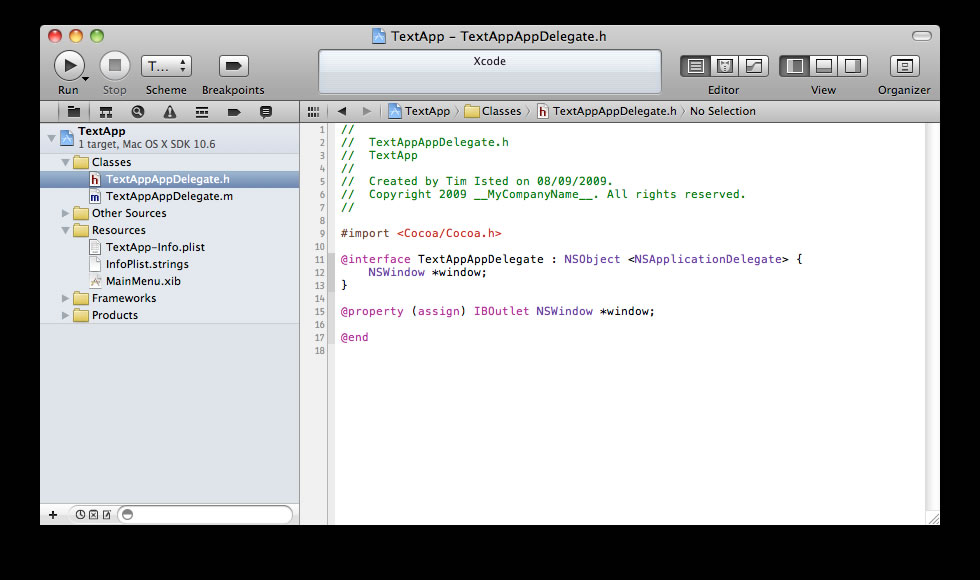Toggle the Breakpoints button

point(233,66)
